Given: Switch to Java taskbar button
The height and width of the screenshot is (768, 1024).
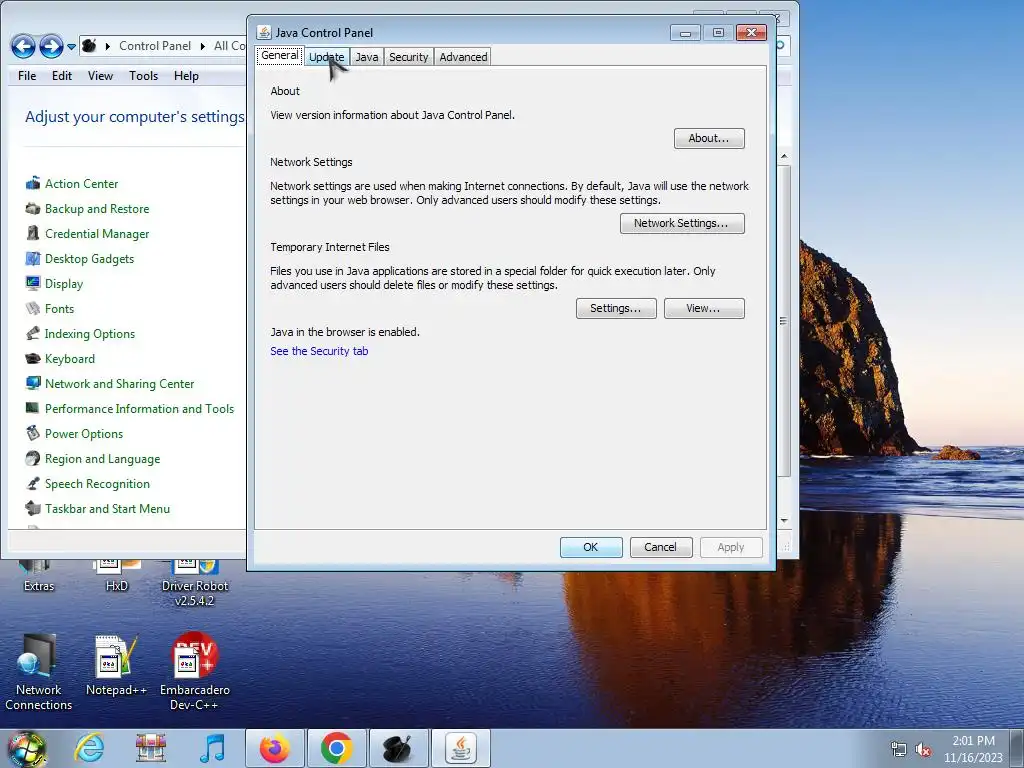Looking at the screenshot, I should click(x=461, y=748).
